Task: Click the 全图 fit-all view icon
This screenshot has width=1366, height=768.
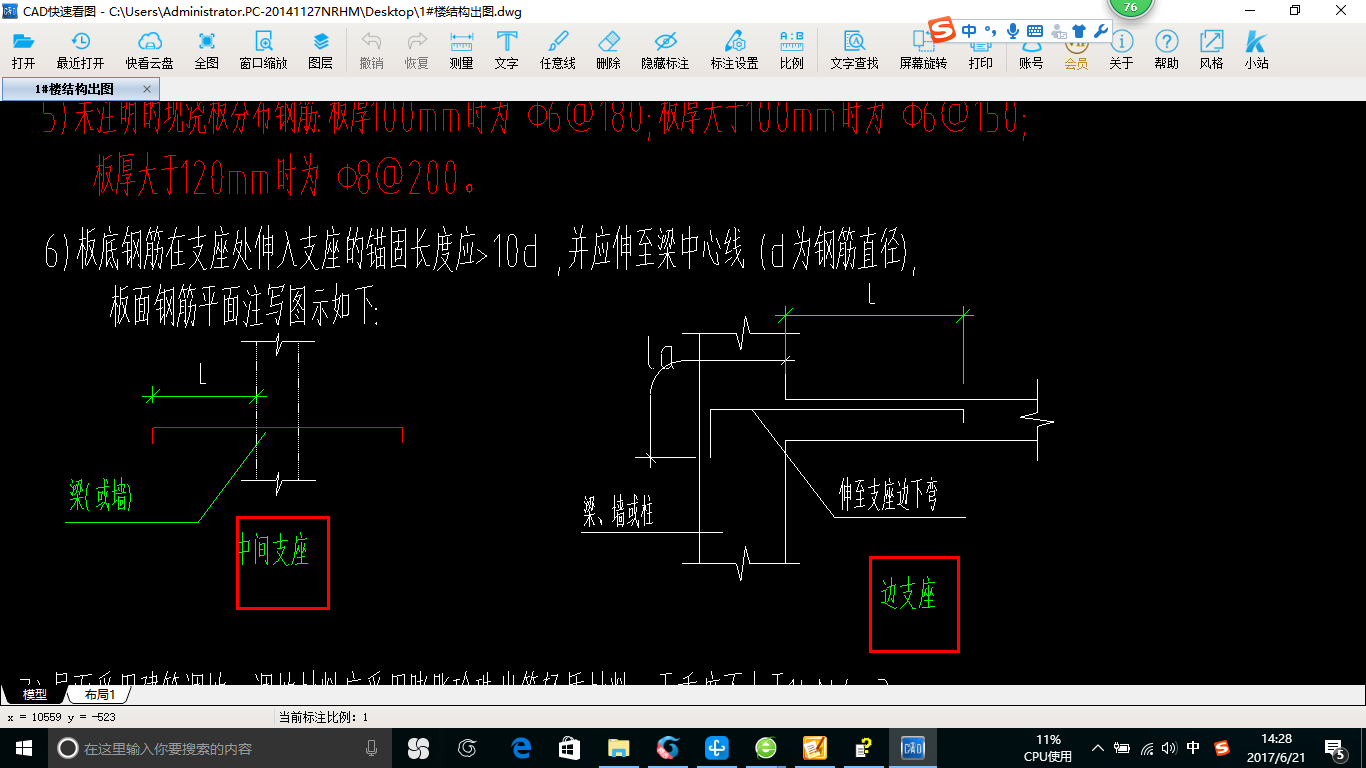Action: coord(206,48)
